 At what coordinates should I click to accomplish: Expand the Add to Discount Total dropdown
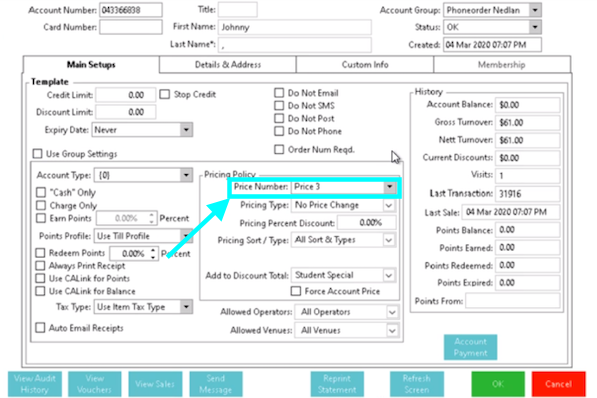[389, 275]
